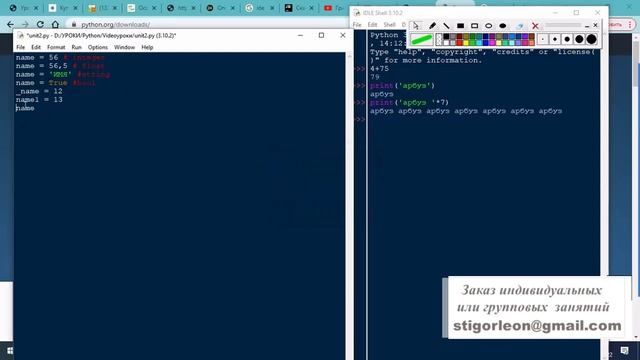Pick the bright yellow color swatch

point(466,42)
